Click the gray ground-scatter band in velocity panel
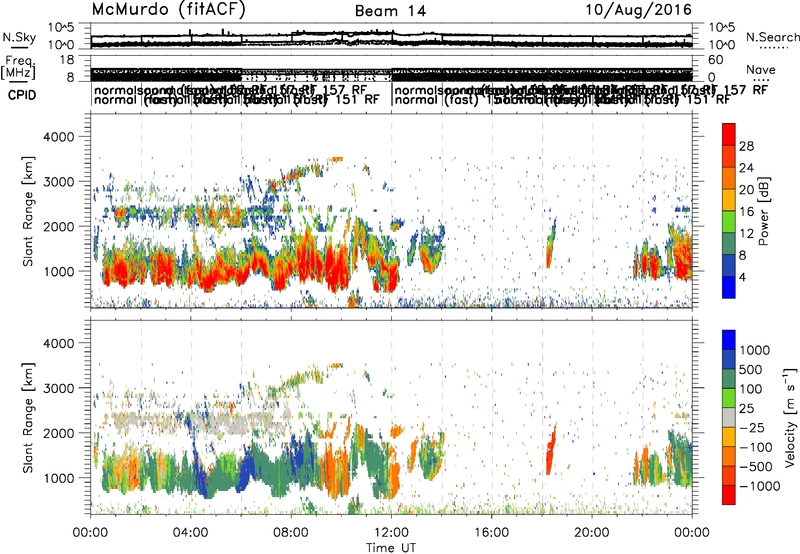This screenshot has height=554, width=800. tap(199, 422)
